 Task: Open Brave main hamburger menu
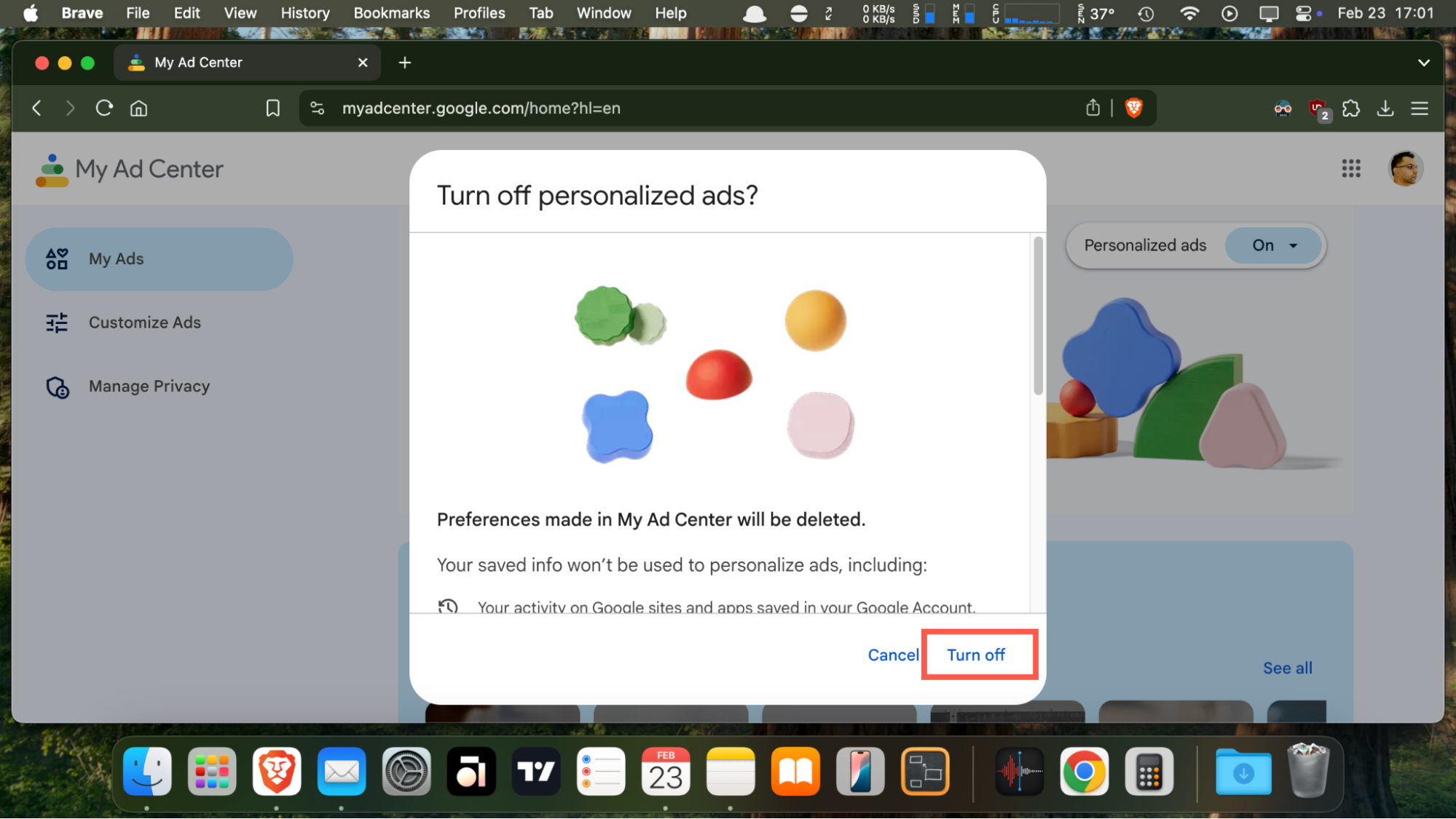click(1420, 108)
